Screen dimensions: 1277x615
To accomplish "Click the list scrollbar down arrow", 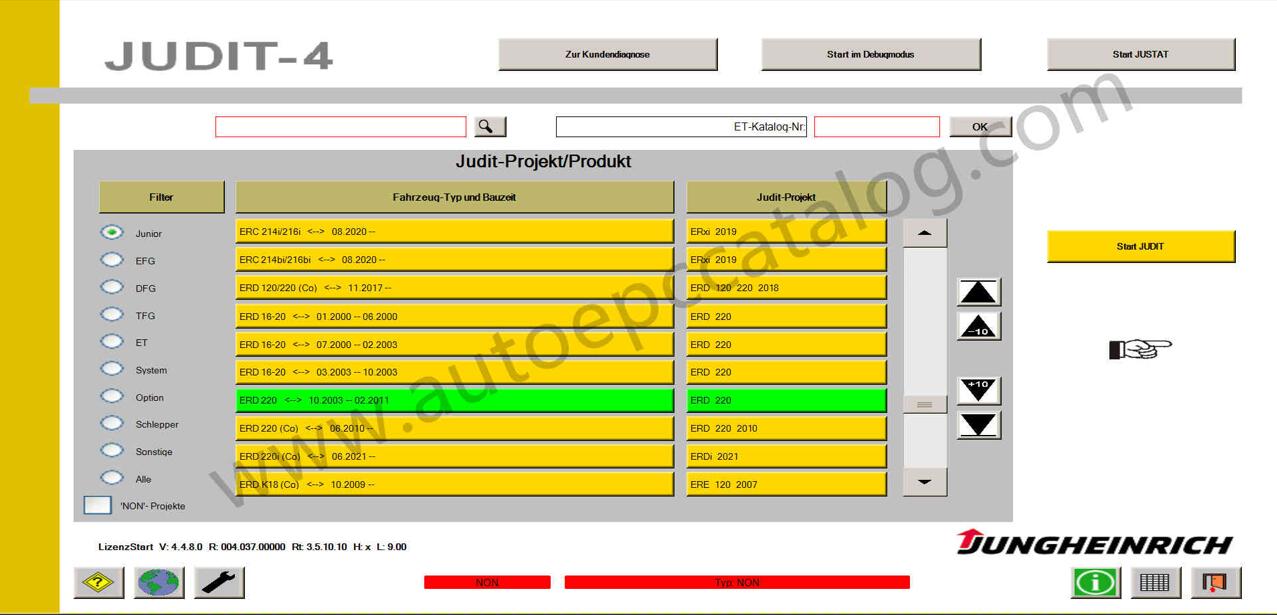I will [925, 482].
